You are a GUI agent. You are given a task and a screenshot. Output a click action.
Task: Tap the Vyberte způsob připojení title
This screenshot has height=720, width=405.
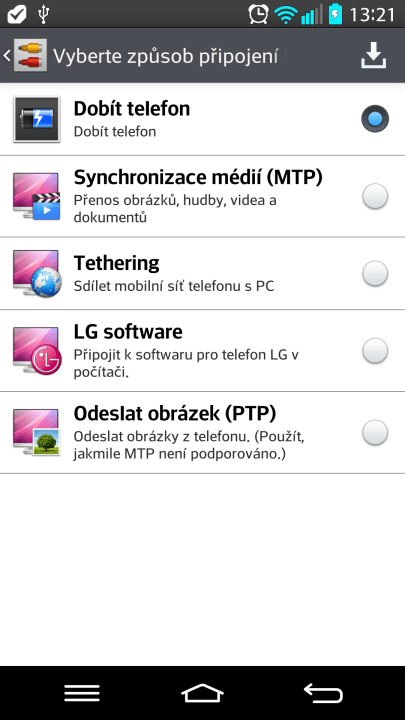[165, 56]
